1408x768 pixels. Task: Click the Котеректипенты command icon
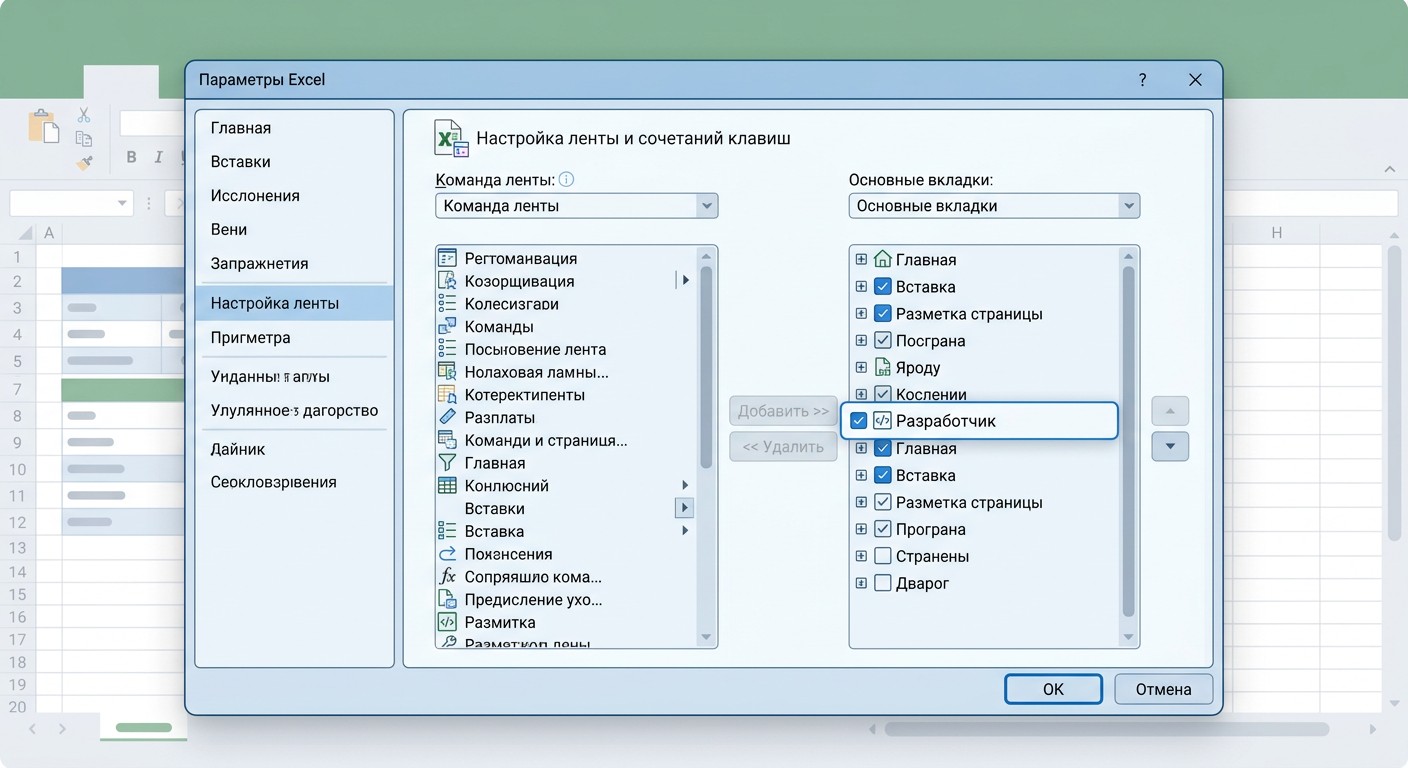click(x=447, y=394)
